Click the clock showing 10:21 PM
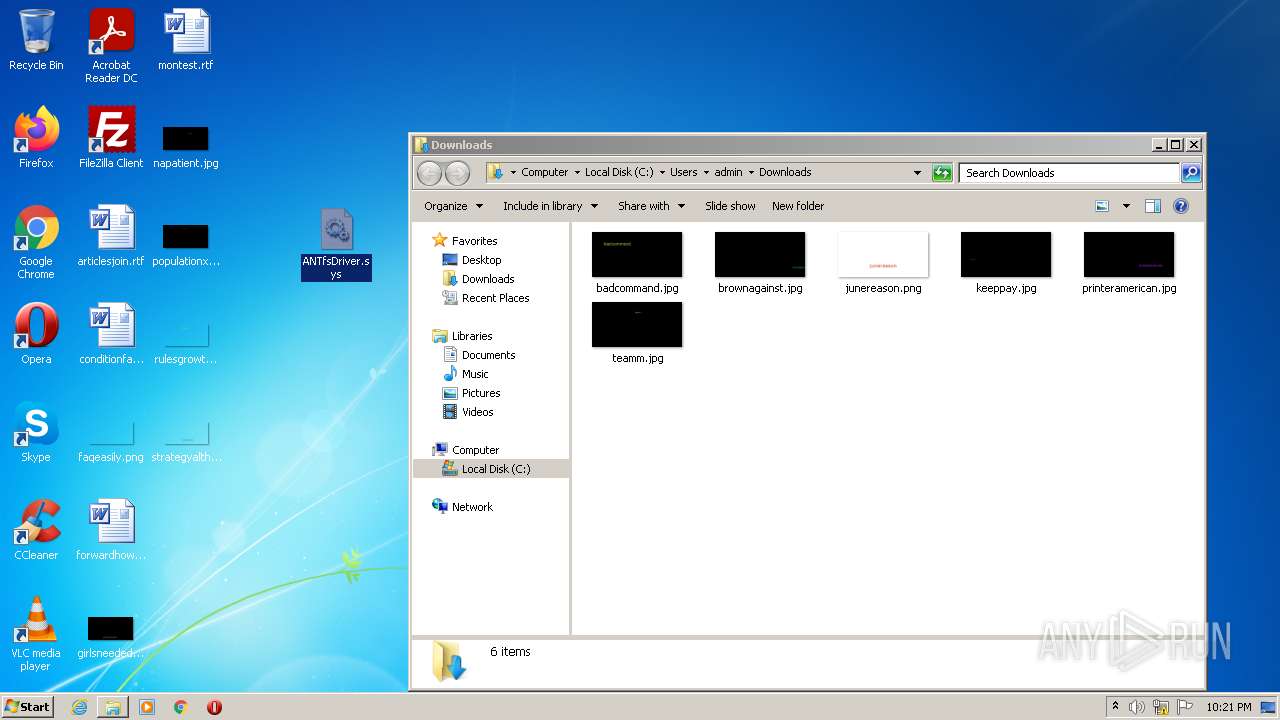 pyautogui.click(x=1229, y=707)
